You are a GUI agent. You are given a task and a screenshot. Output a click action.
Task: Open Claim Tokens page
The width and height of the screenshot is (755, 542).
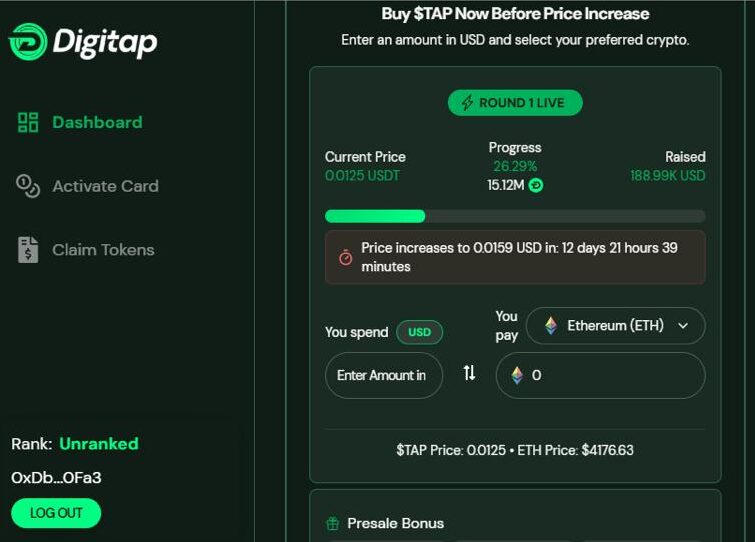pyautogui.click(x=86, y=250)
